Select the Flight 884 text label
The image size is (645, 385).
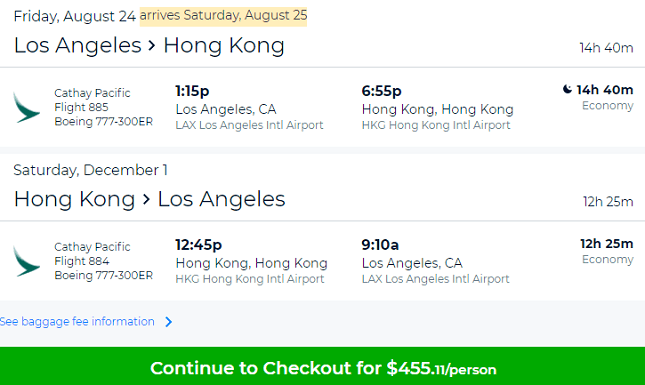(81, 261)
